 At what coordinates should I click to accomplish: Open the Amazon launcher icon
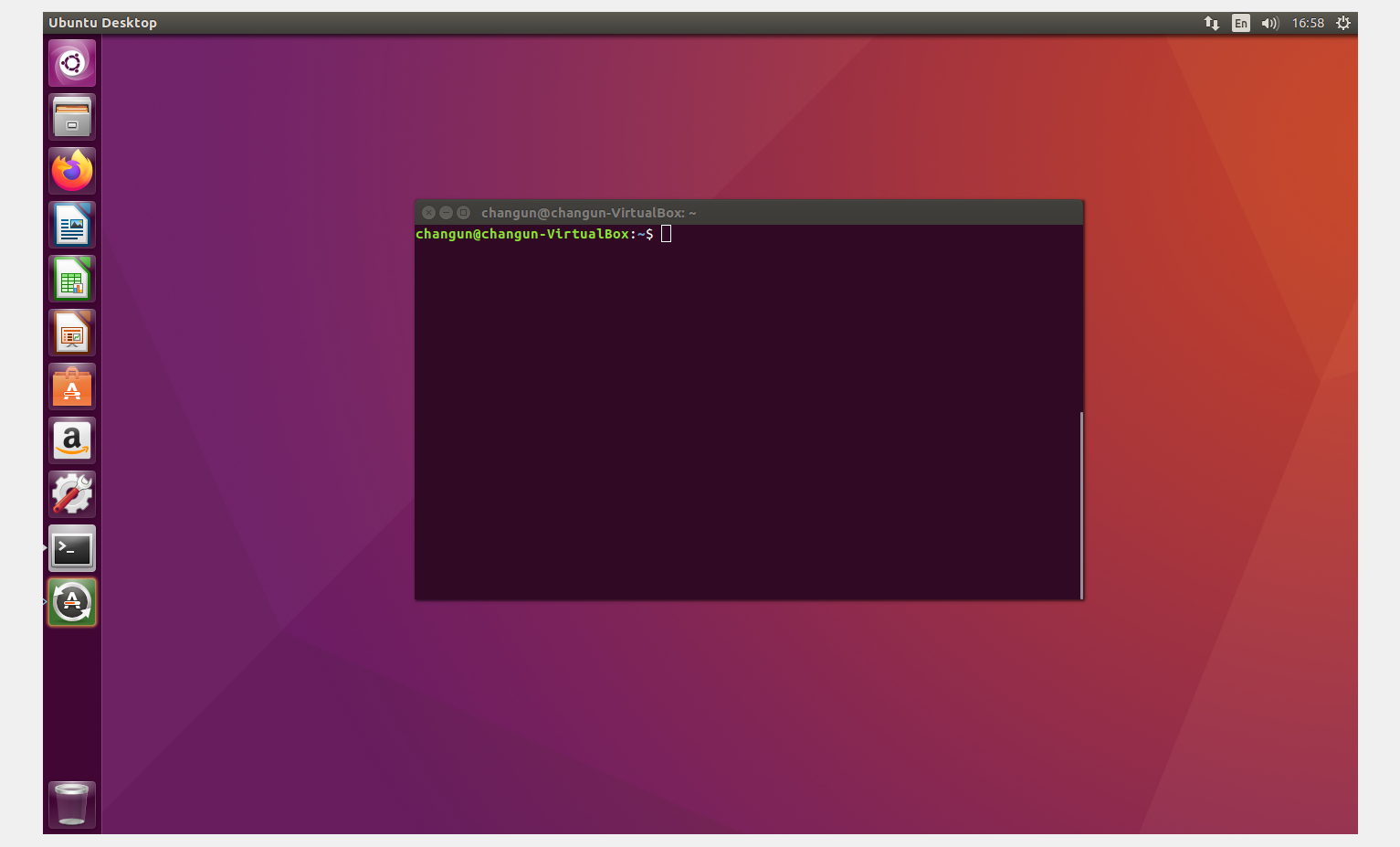coord(72,440)
